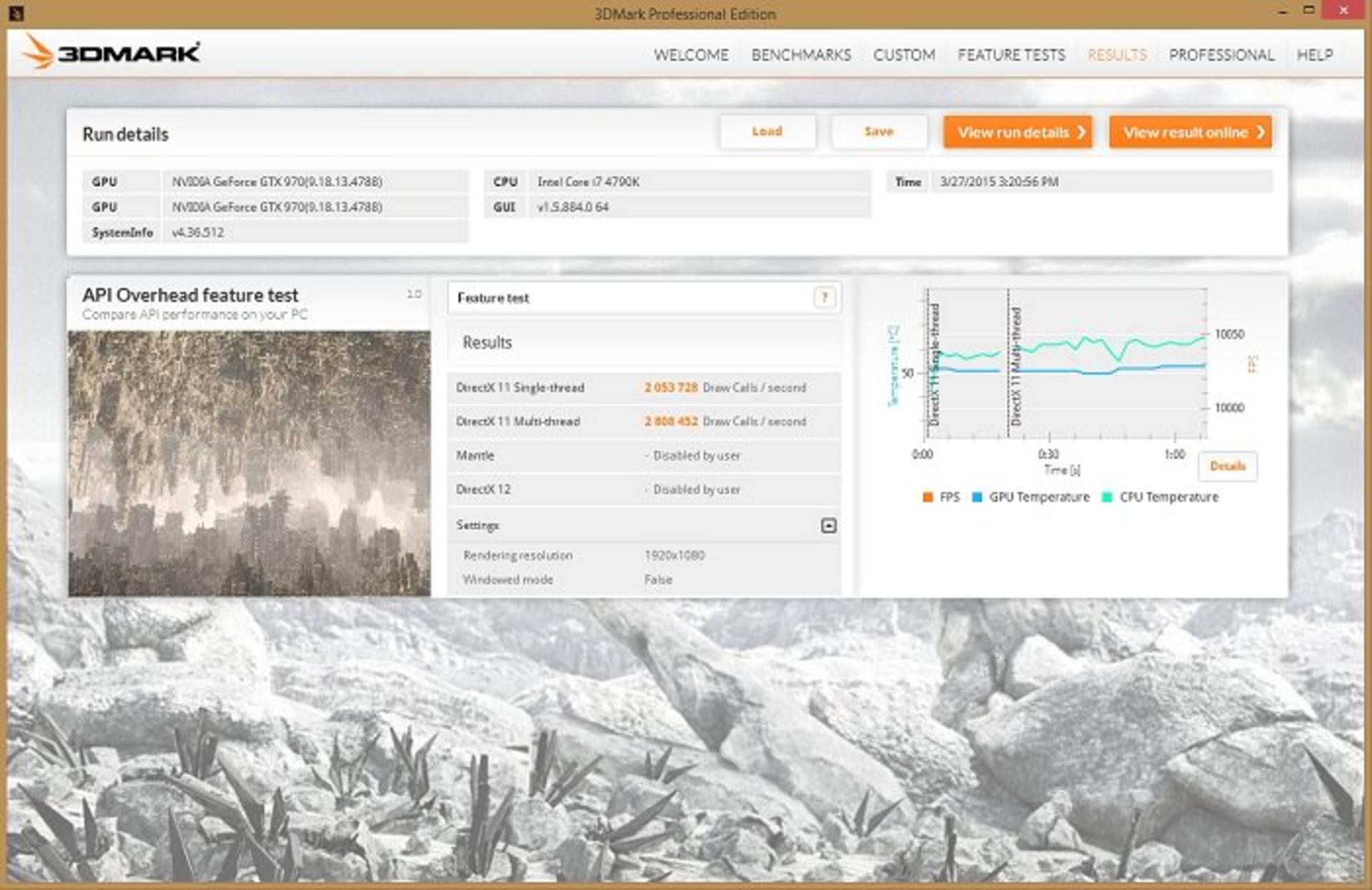Viewport: 1372px width, 890px height.
Task: Click first GPU GeForce GTX 970 entry
Action: [x=277, y=182]
